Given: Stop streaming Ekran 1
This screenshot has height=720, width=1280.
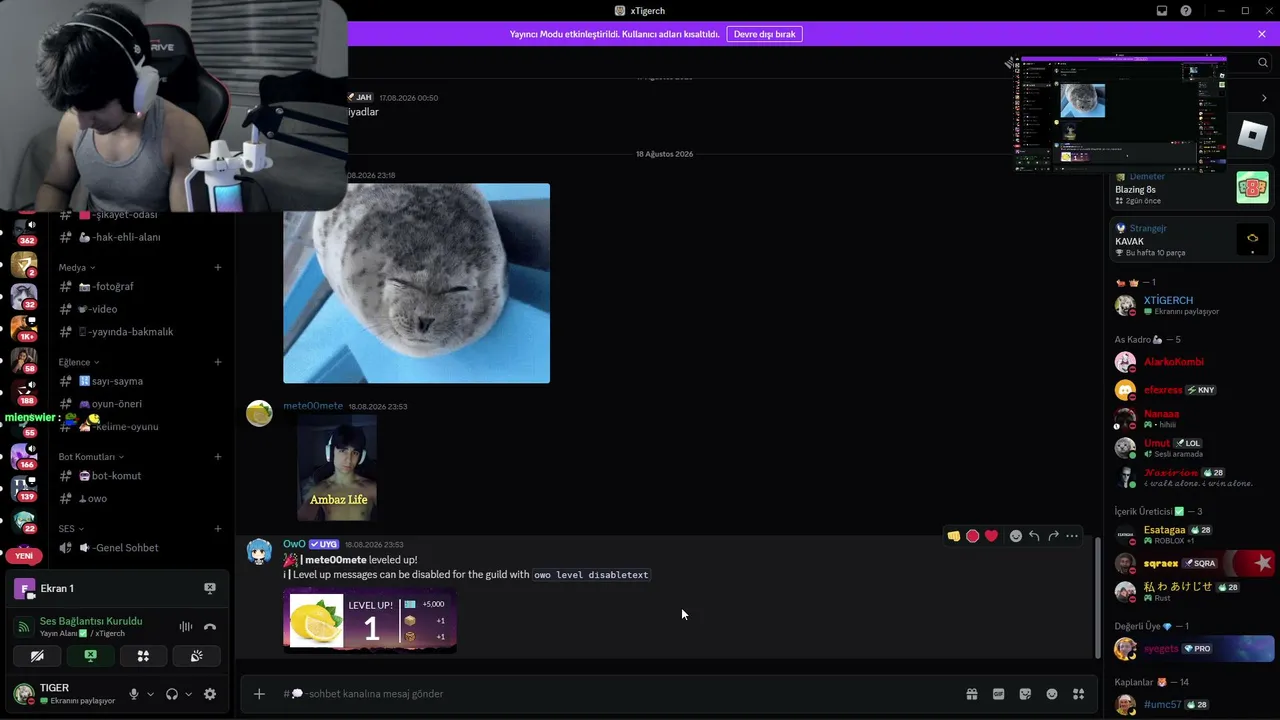Looking at the screenshot, I should pos(210,588).
